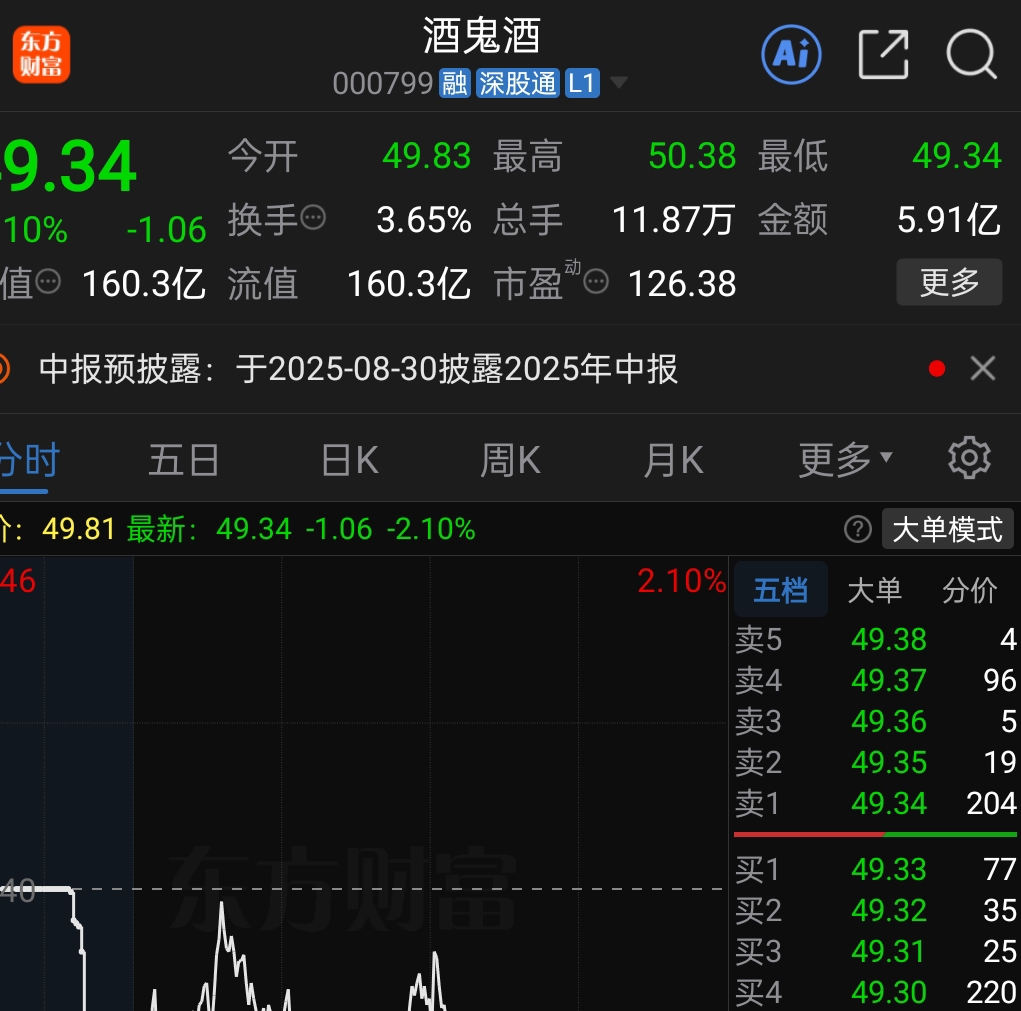Open the search magnifier icon
This screenshot has height=1011, width=1021.
coord(972,54)
